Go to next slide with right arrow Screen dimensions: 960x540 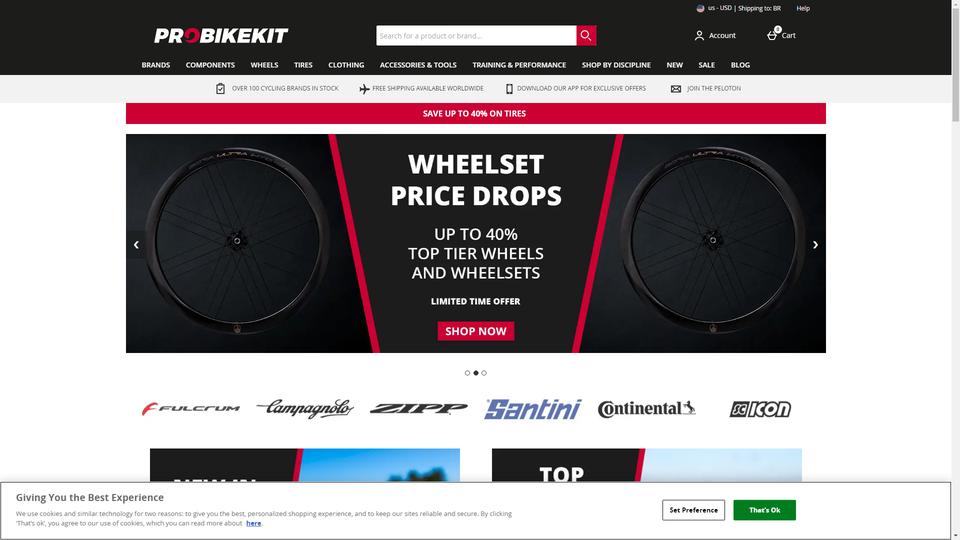tap(815, 244)
